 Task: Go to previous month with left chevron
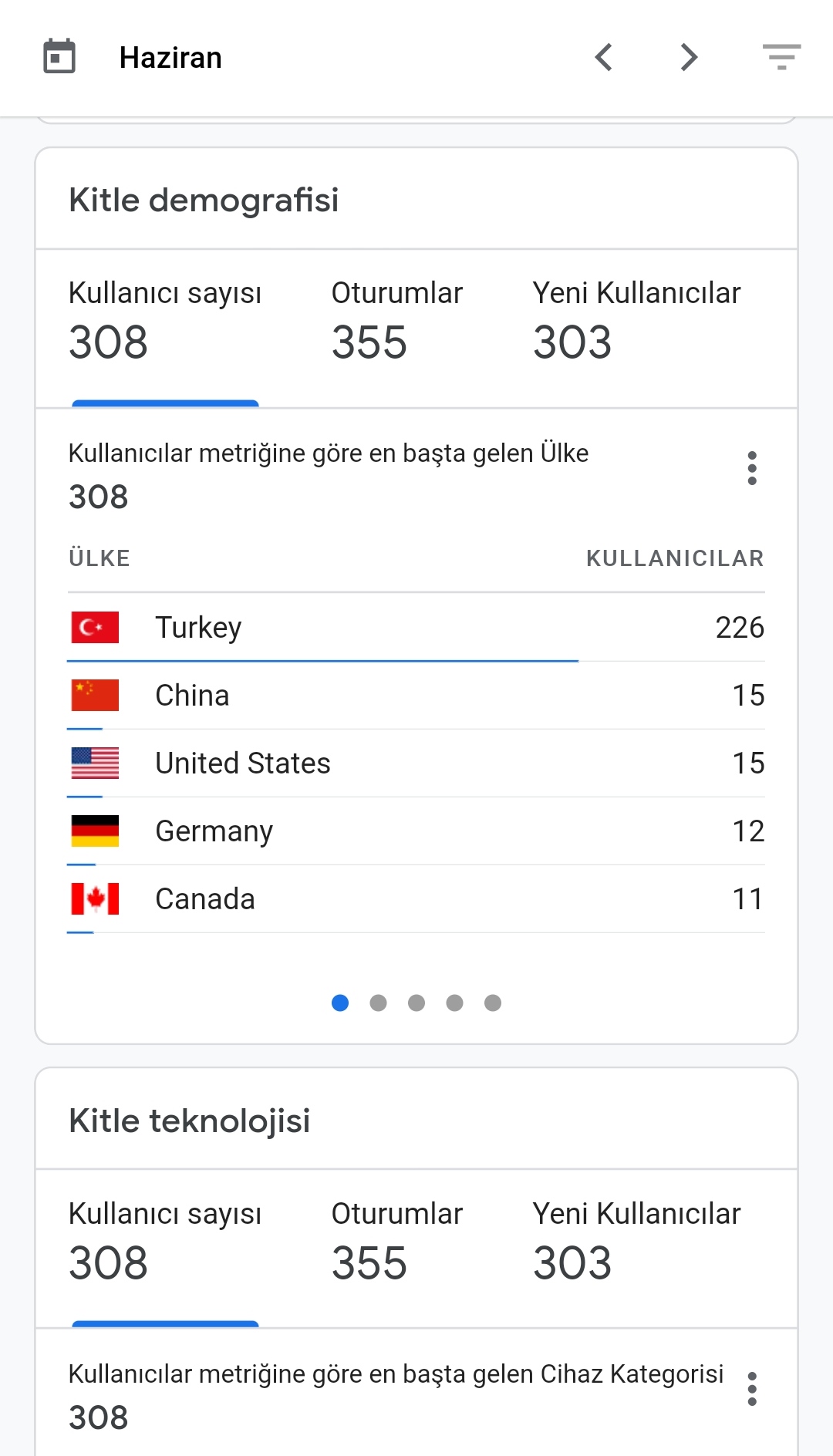[604, 57]
